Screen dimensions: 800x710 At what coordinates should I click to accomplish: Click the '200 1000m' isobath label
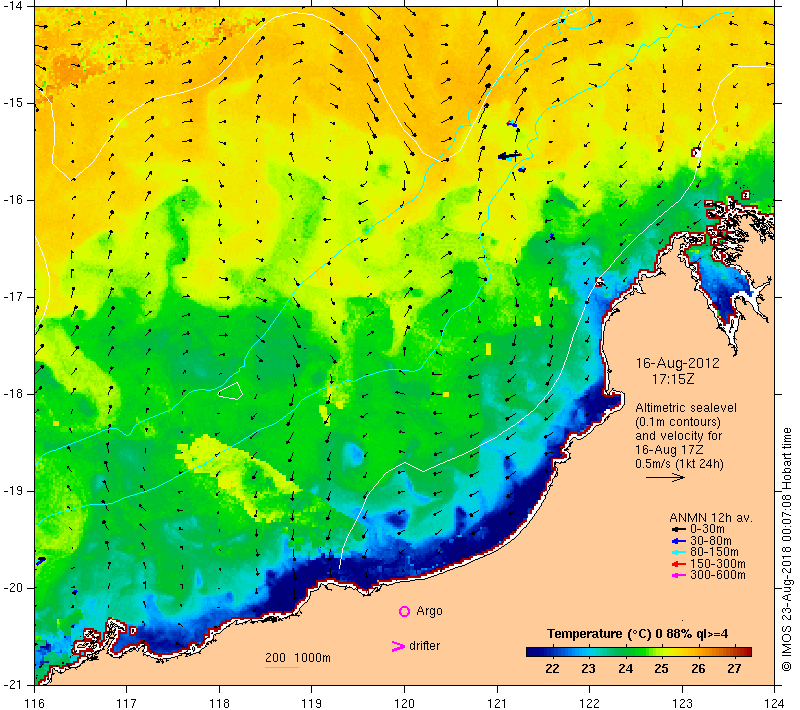pyautogui.click(x=298, y=658)
